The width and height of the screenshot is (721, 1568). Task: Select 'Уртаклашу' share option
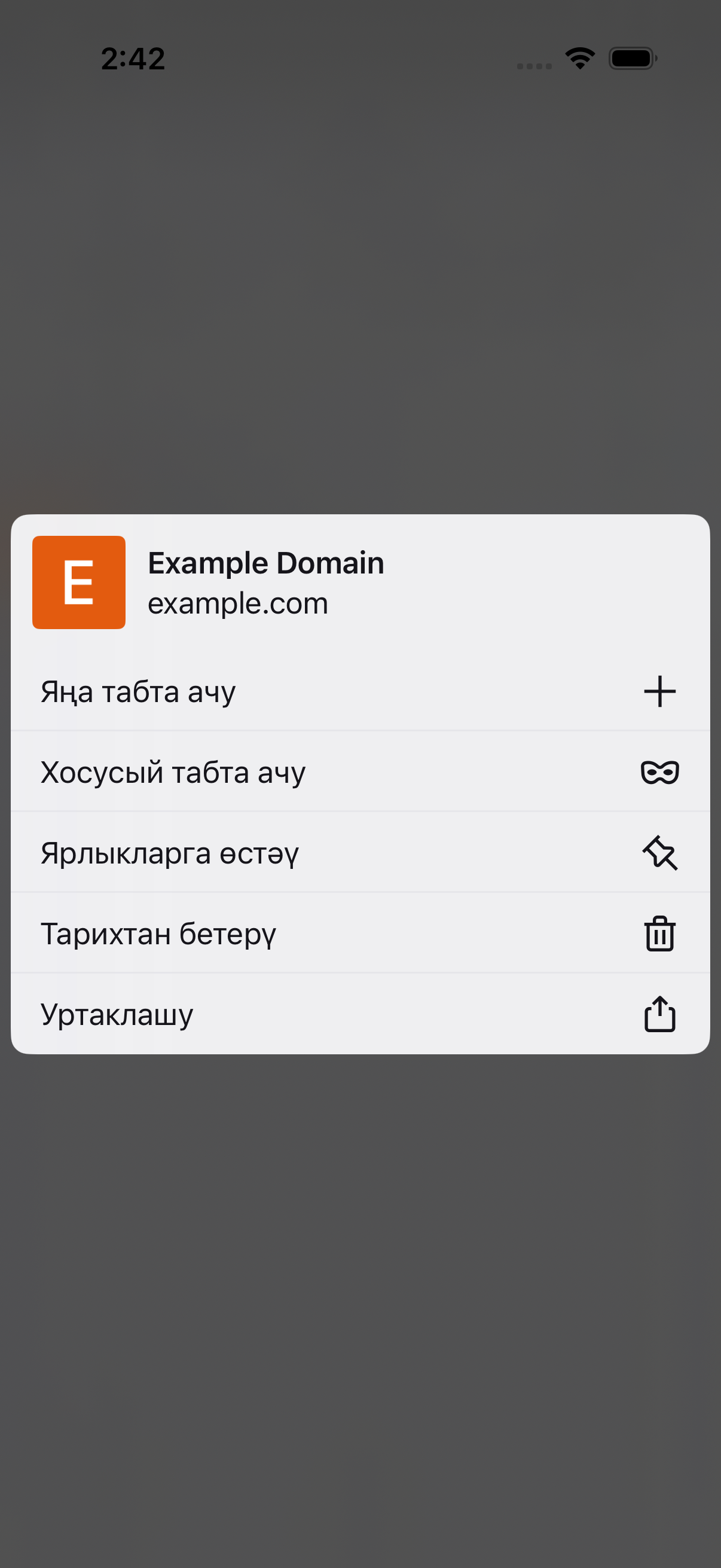tap(360, 1014)
